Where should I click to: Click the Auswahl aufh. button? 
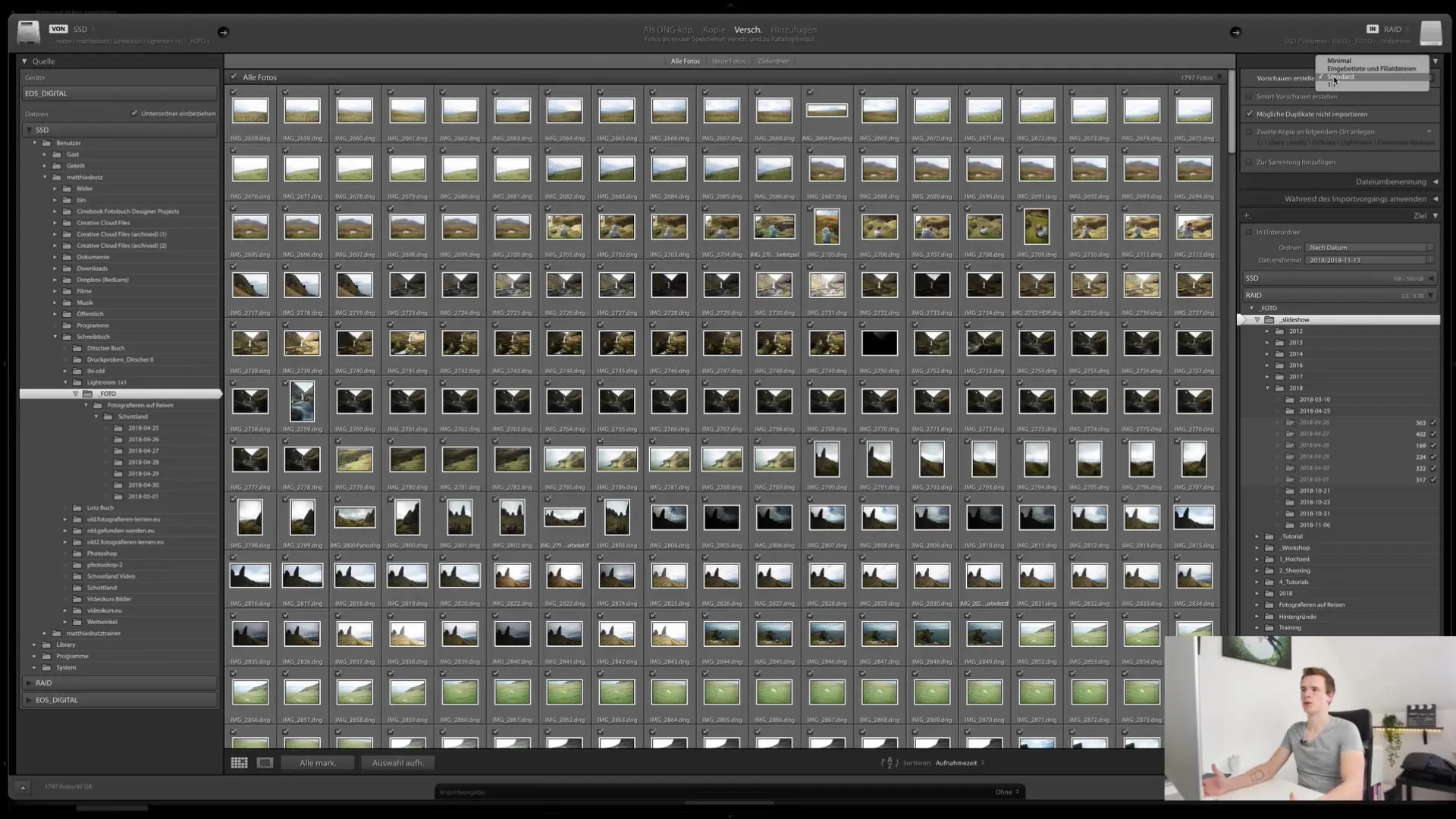[x=398, y=763]
